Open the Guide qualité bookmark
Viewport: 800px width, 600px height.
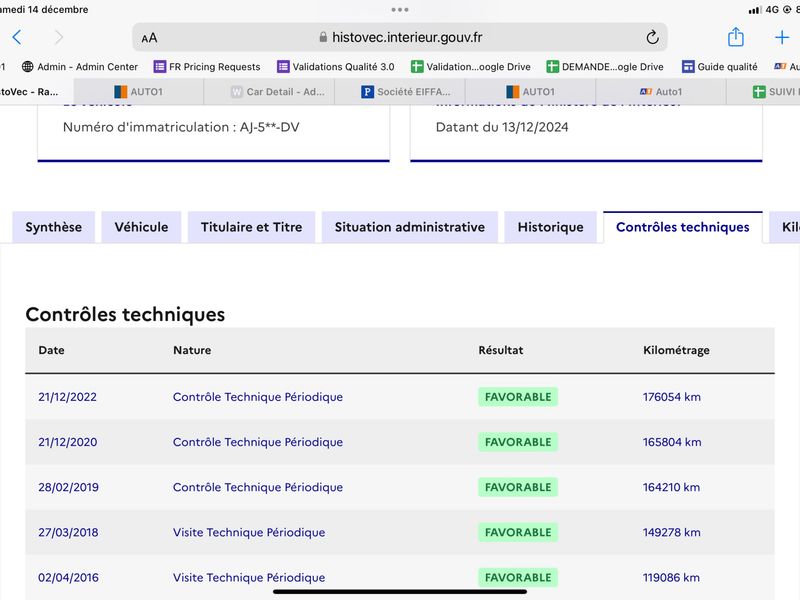[x=719, y=67]
